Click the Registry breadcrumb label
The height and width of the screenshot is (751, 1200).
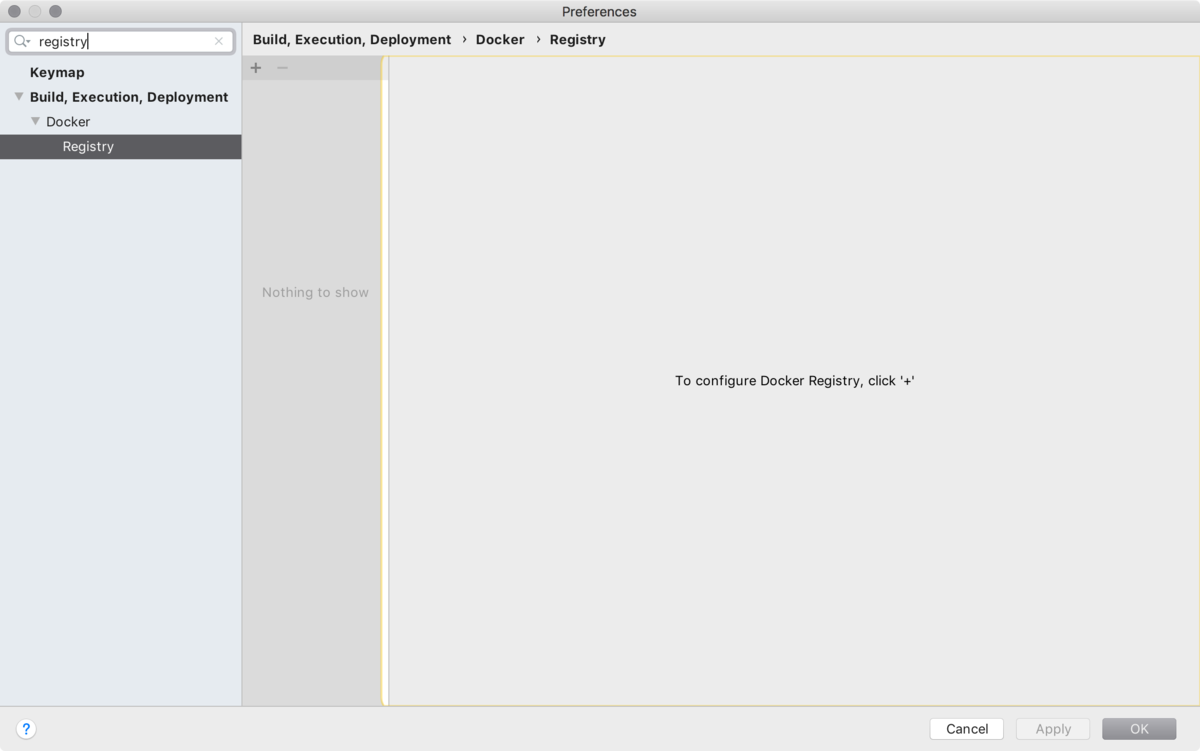tap(577, 39)
